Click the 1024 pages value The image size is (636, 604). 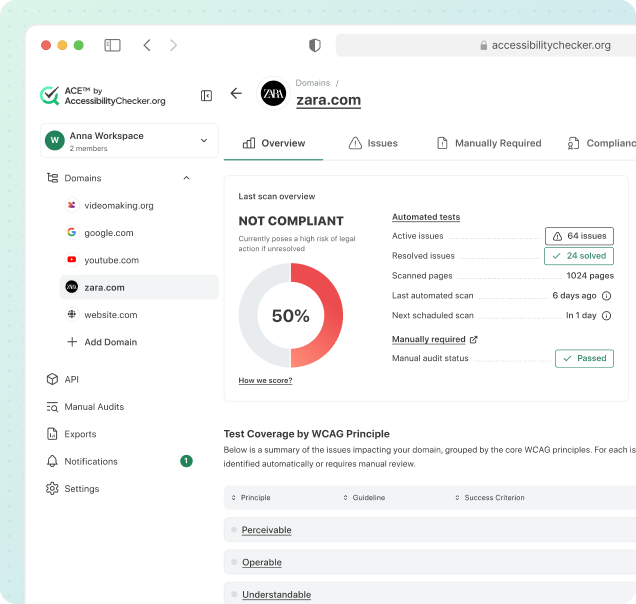(x=590, y=276)
